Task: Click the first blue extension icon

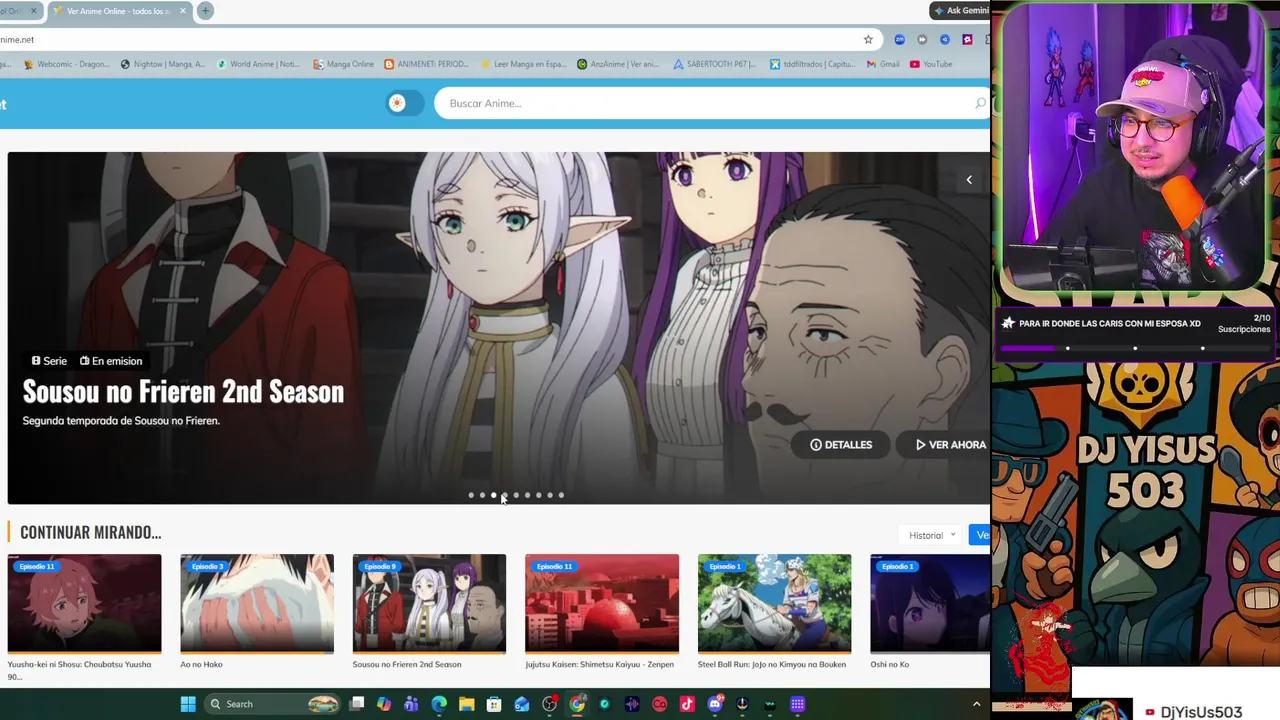Action: (900, 40)
